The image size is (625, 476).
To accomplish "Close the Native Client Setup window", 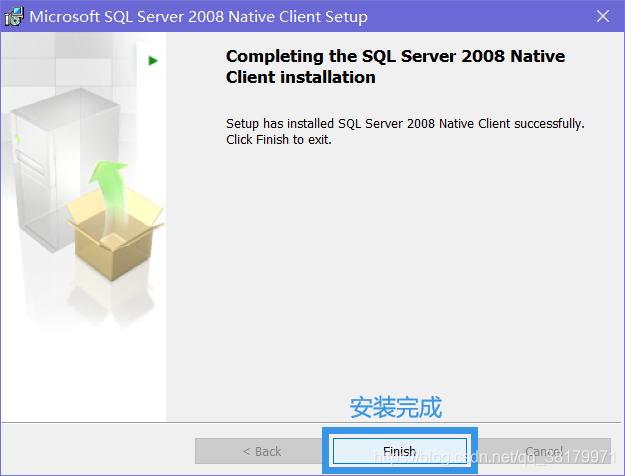I will pos(603,16).
